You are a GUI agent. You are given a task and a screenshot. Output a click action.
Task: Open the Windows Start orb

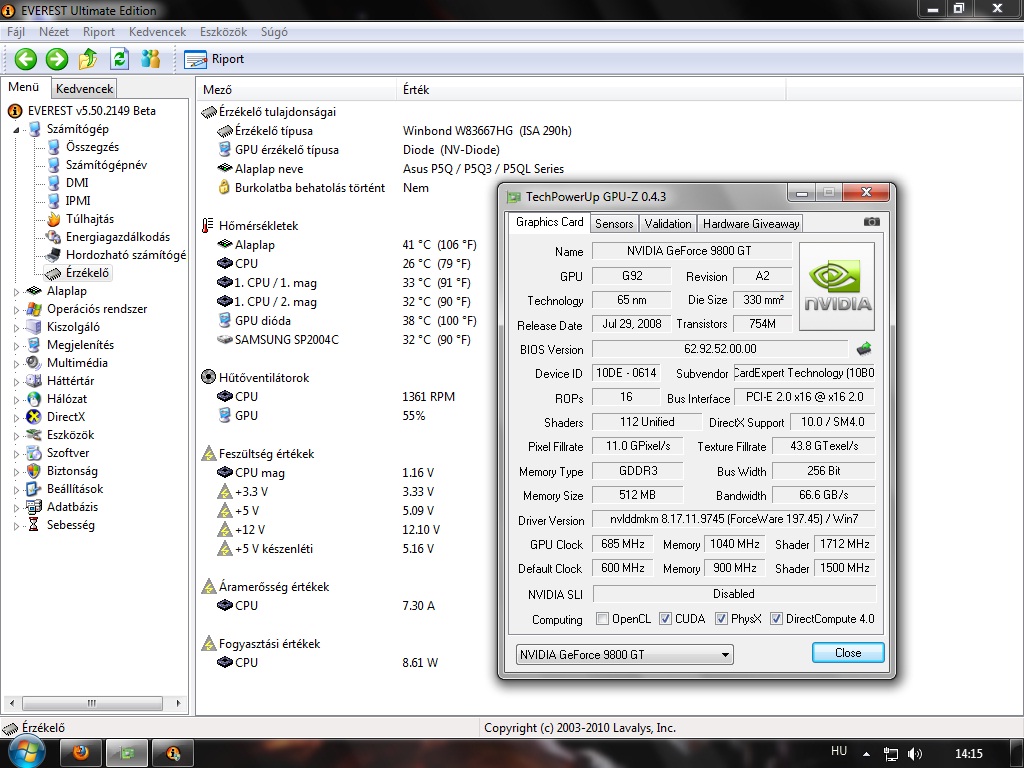(27, 752)
